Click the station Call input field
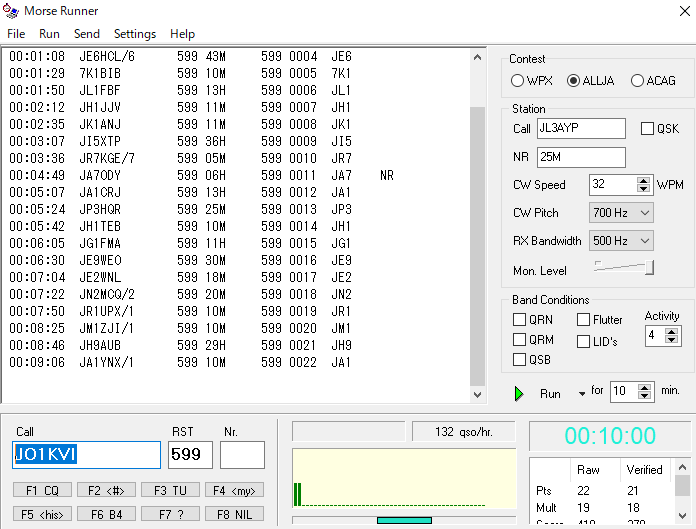The height and width of the screenshot is (529, 696). pyautogui.click(x=581, y=128)
